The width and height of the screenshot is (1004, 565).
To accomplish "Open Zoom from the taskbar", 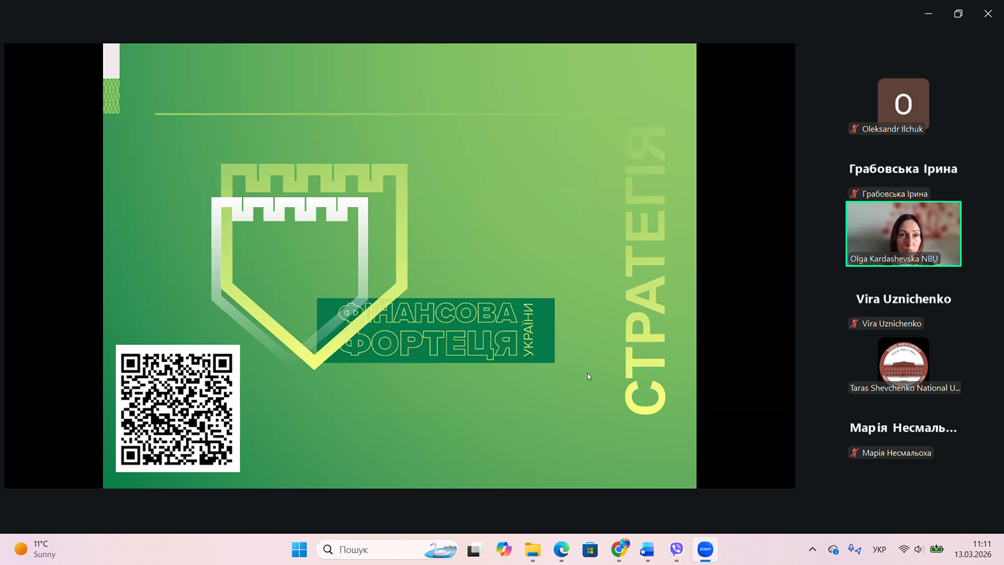I will pos(705,549).
